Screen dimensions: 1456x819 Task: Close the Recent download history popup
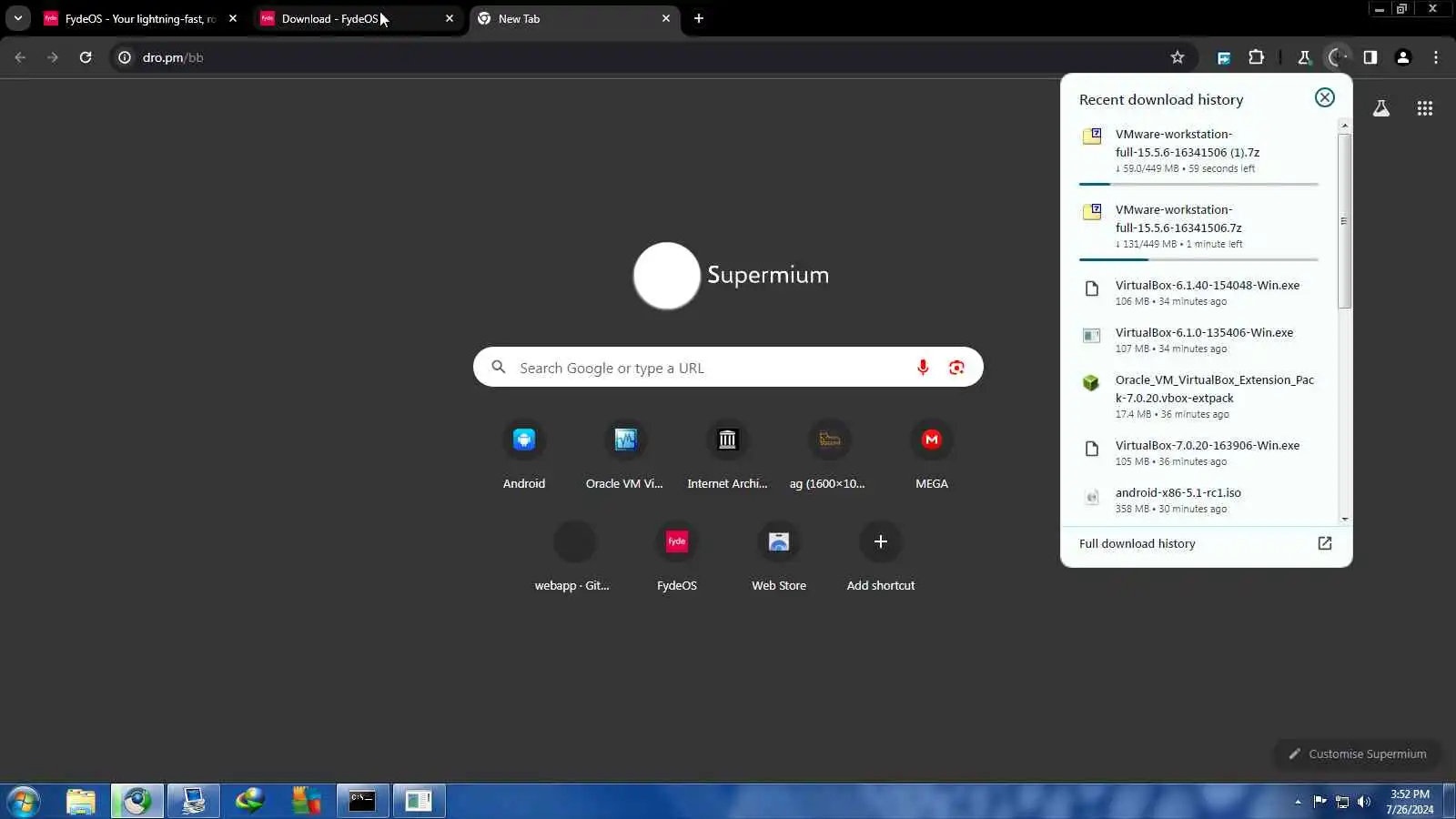coord(1325,97)
